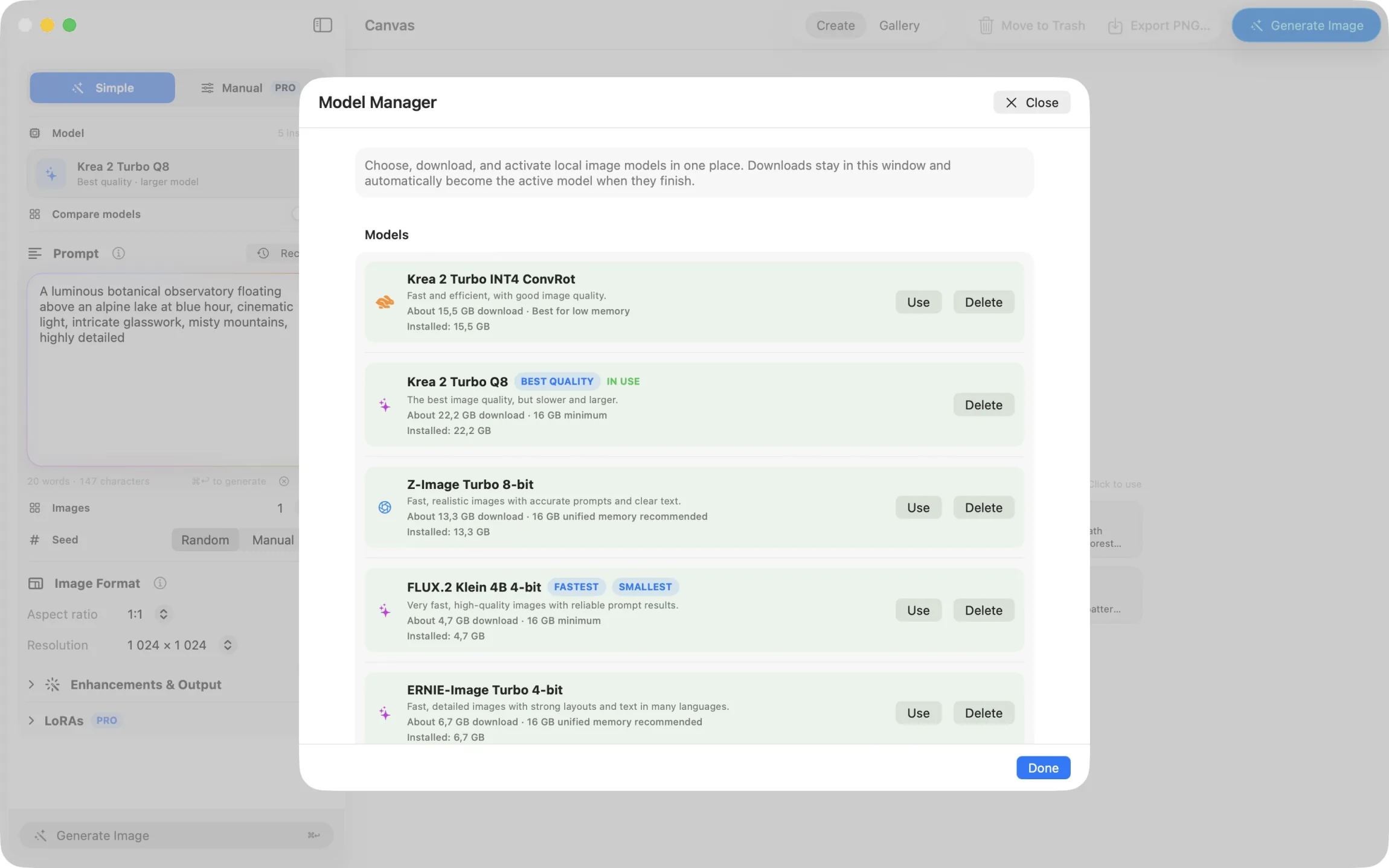The width and height of the screenshot is (1389, 868).
Task: Click the wand icon in bottom Generate Image
Action: pos(40,835)
